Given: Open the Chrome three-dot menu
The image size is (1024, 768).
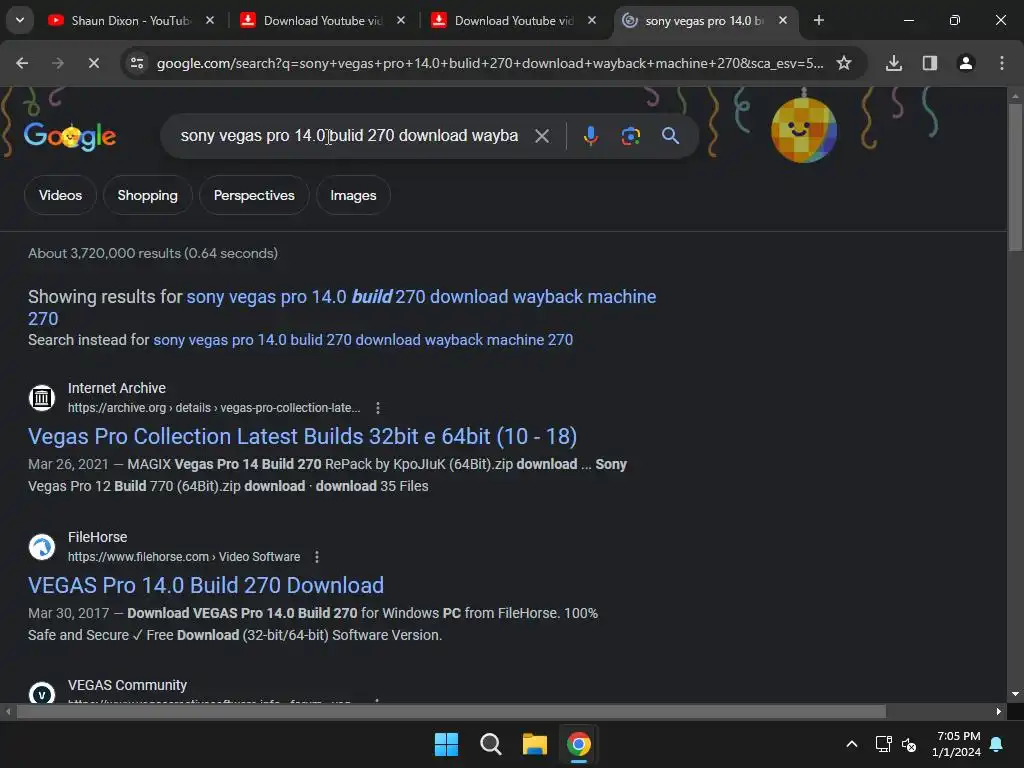Looking at the screenshot, I should 1001,63.
